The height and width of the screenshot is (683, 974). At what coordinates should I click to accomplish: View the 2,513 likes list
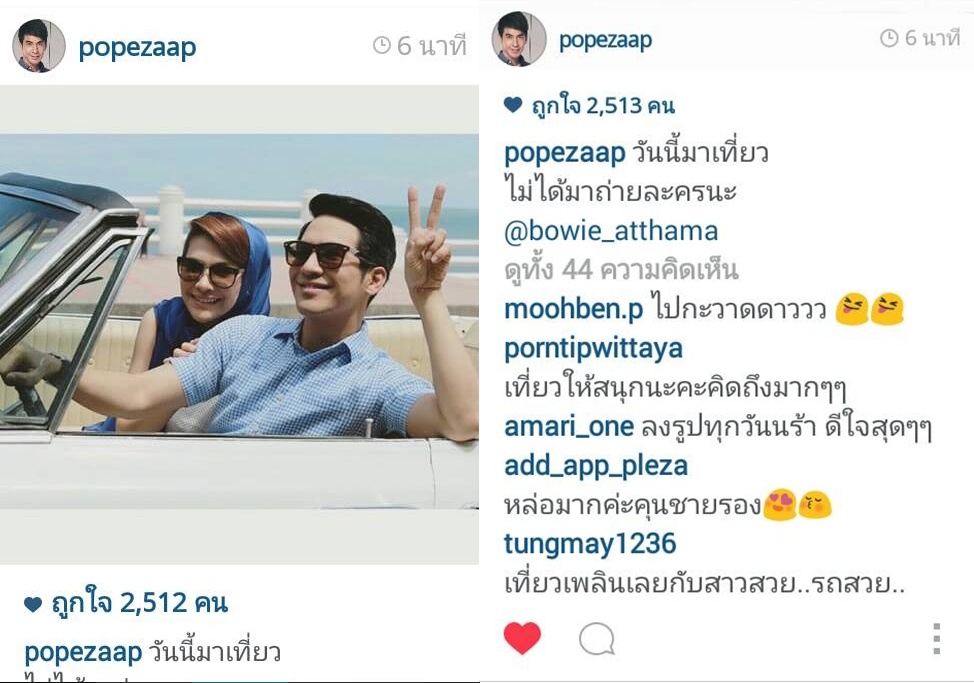point(603,106)
